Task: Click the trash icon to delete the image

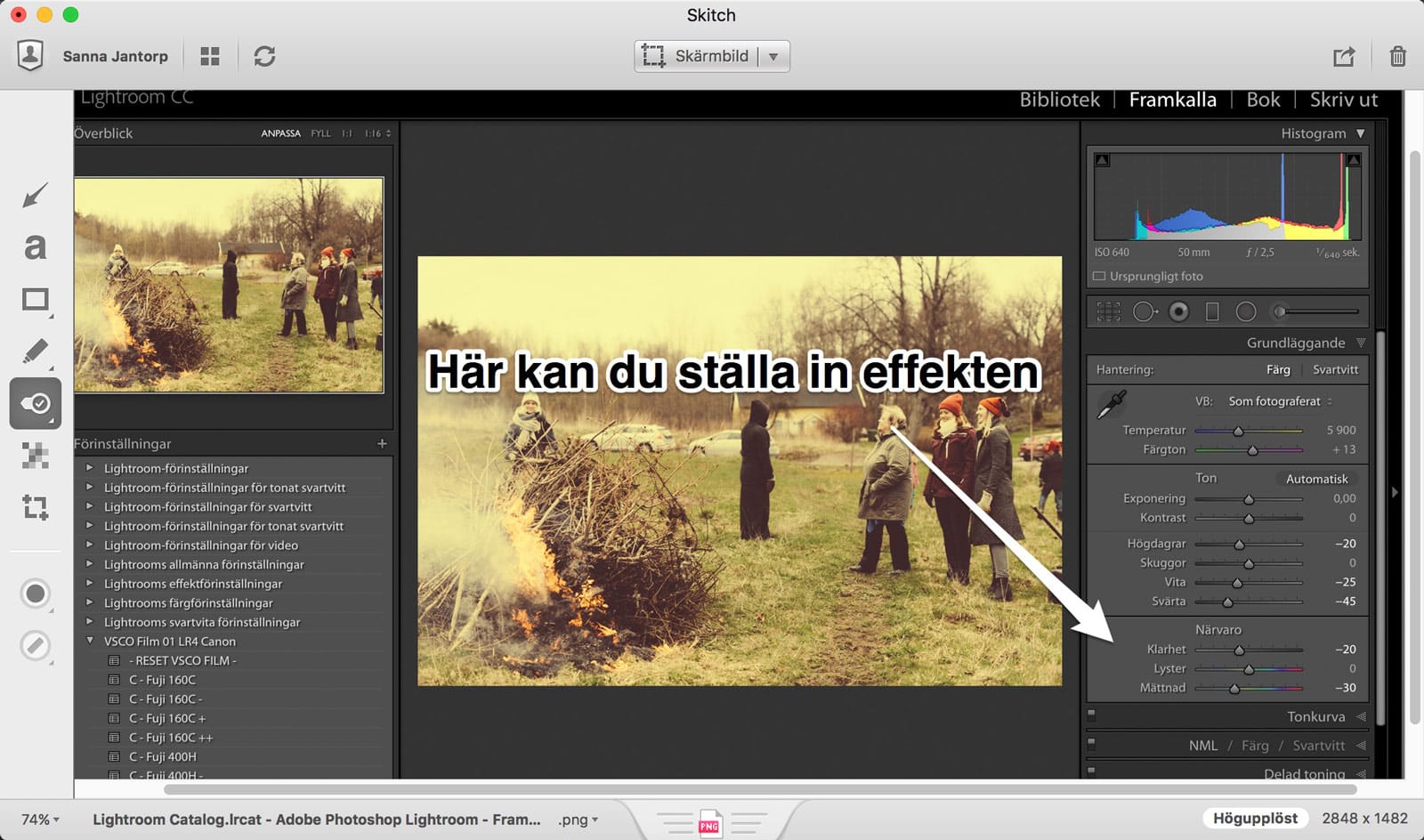Action: [1397, 55]
